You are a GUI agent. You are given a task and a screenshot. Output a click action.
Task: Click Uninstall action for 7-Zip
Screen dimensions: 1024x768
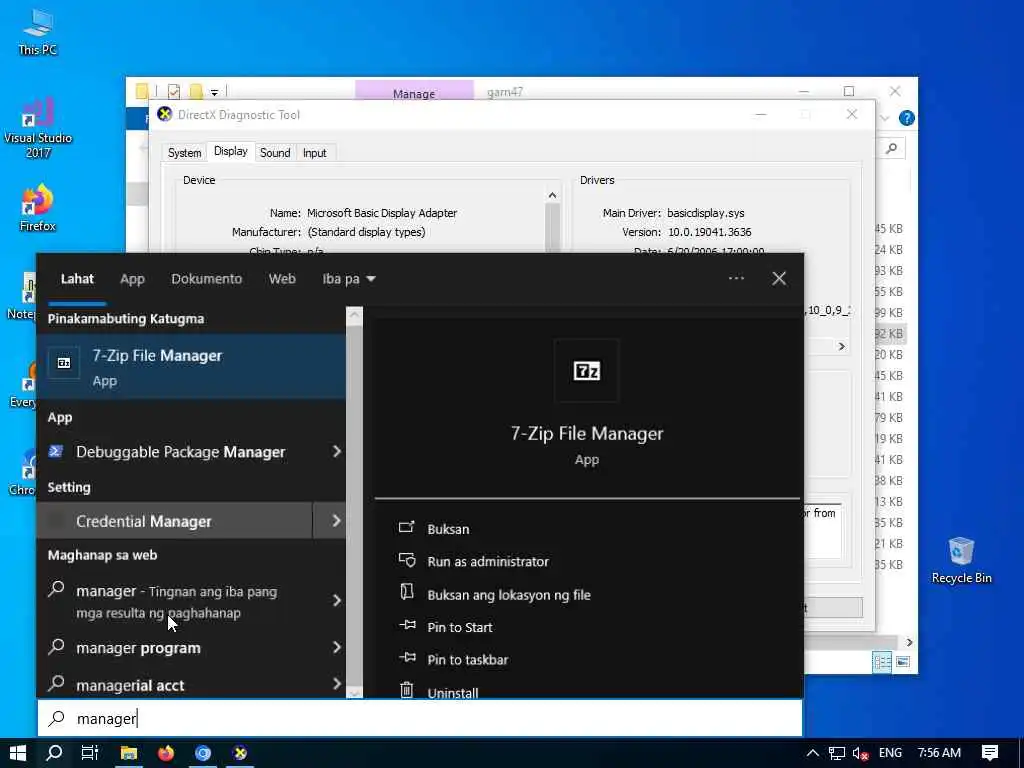pos(453,692)
